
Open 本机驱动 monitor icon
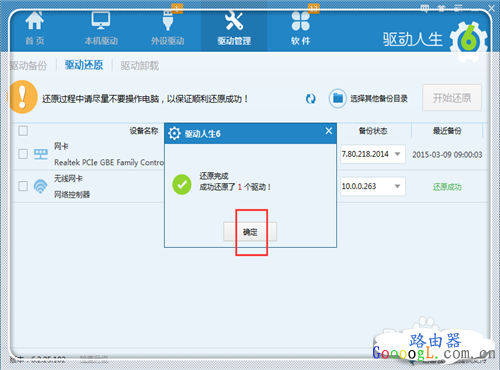point(101,21)
